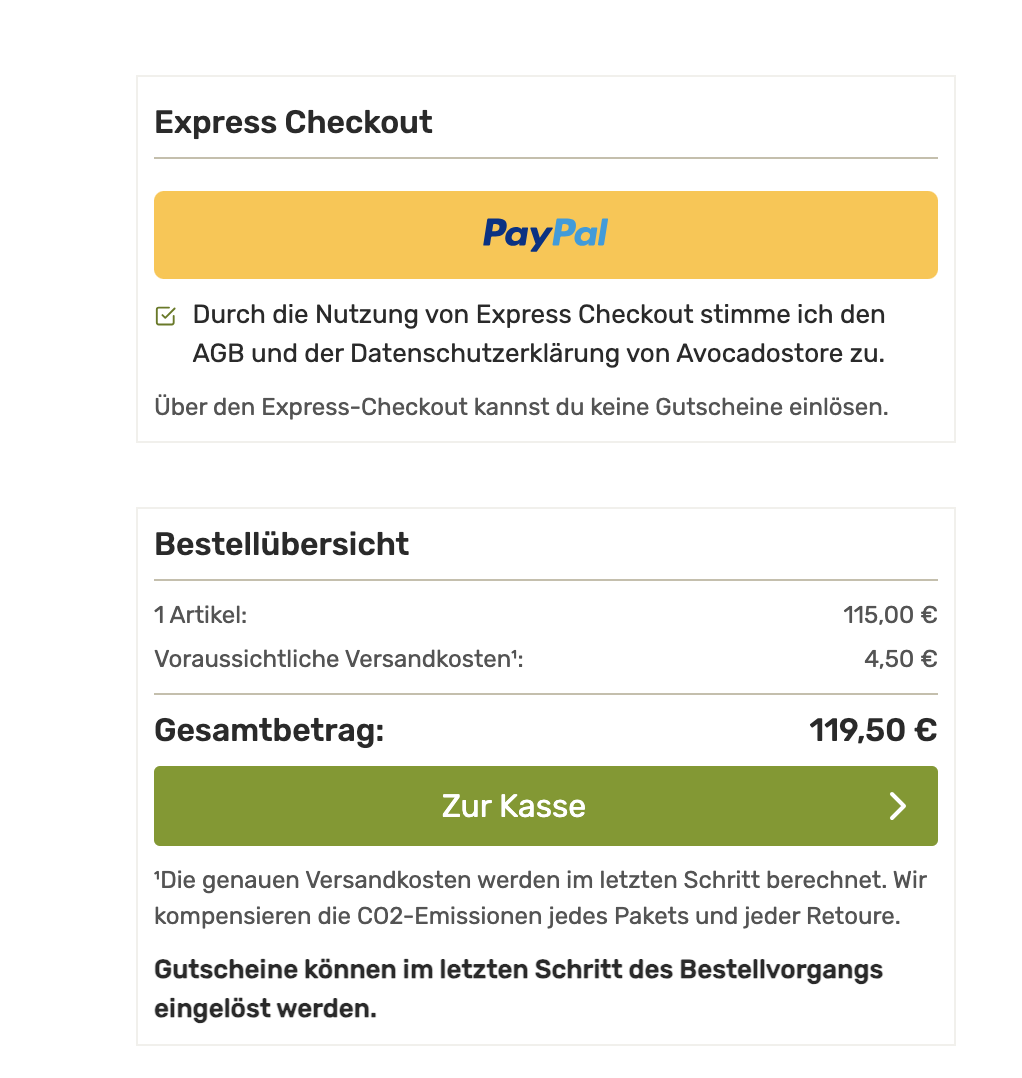Pay using the yellow PayPal express button

546,235
